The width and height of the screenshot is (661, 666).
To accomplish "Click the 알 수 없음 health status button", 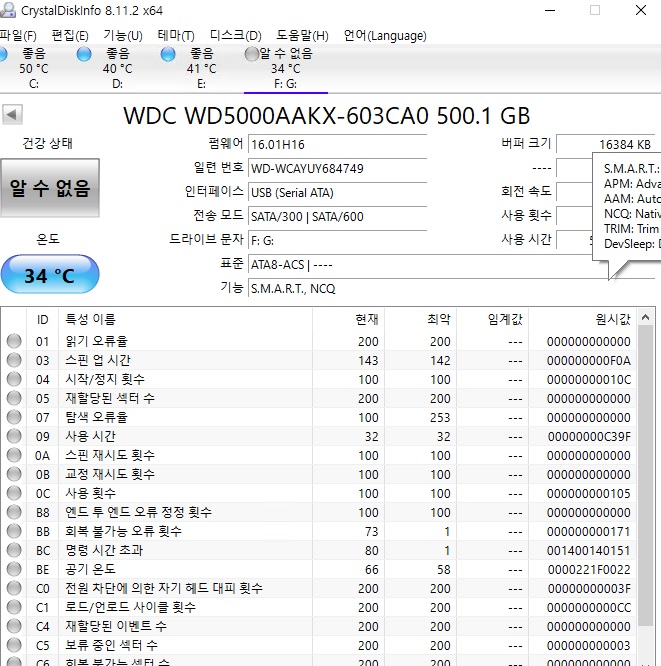I will 50,188.
